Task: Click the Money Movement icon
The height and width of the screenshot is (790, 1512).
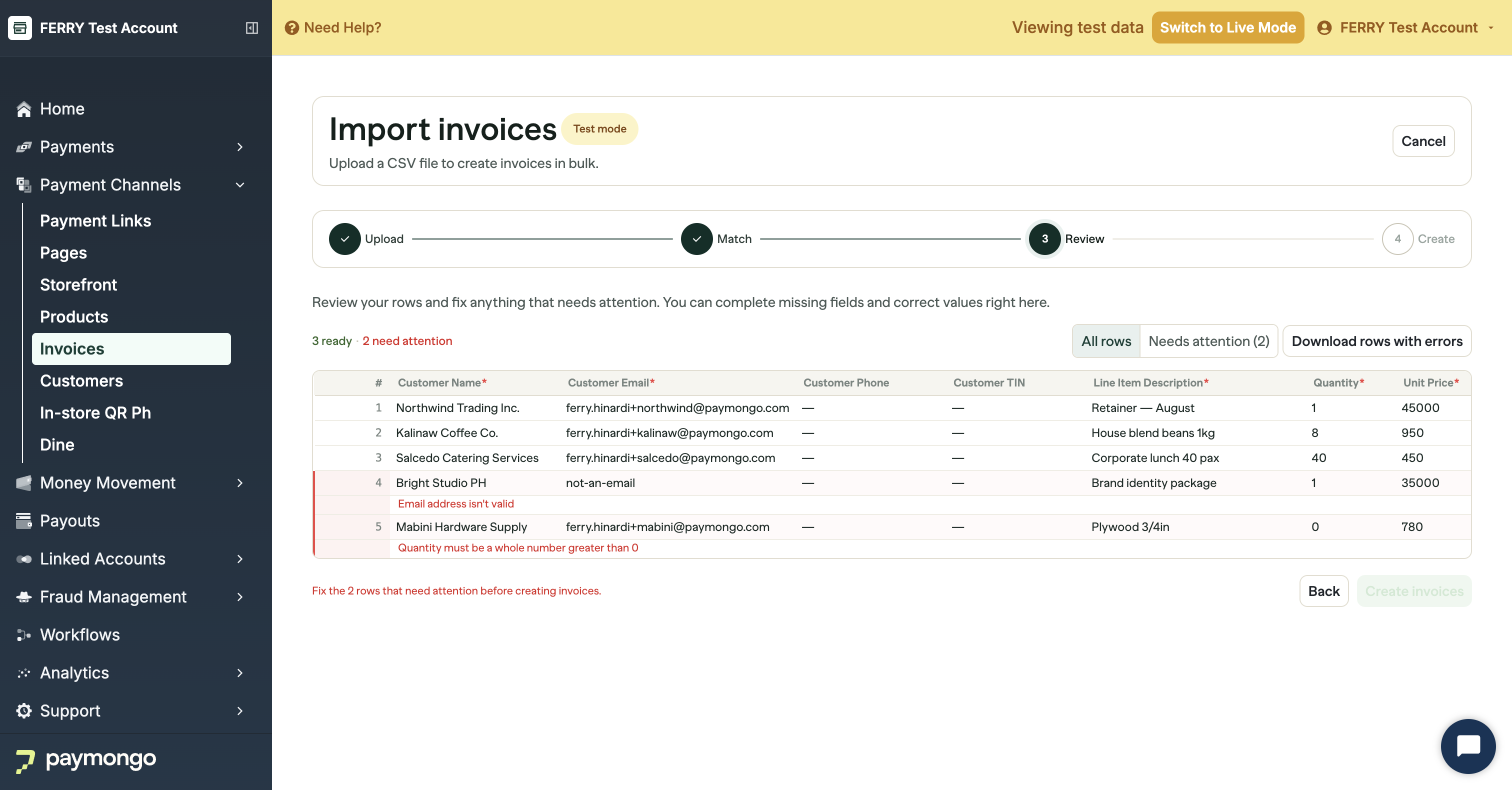Action: point(23,482)
